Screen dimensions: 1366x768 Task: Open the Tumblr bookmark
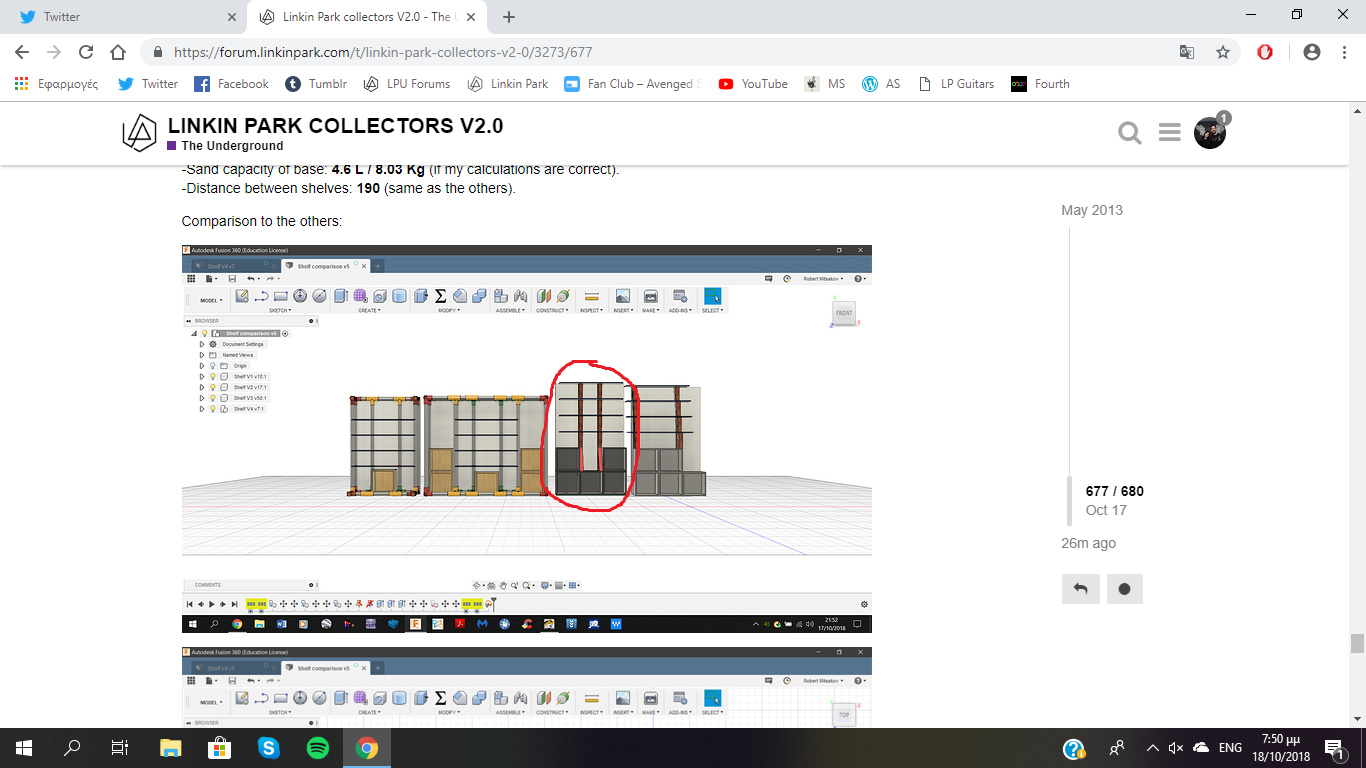[316, 84]
